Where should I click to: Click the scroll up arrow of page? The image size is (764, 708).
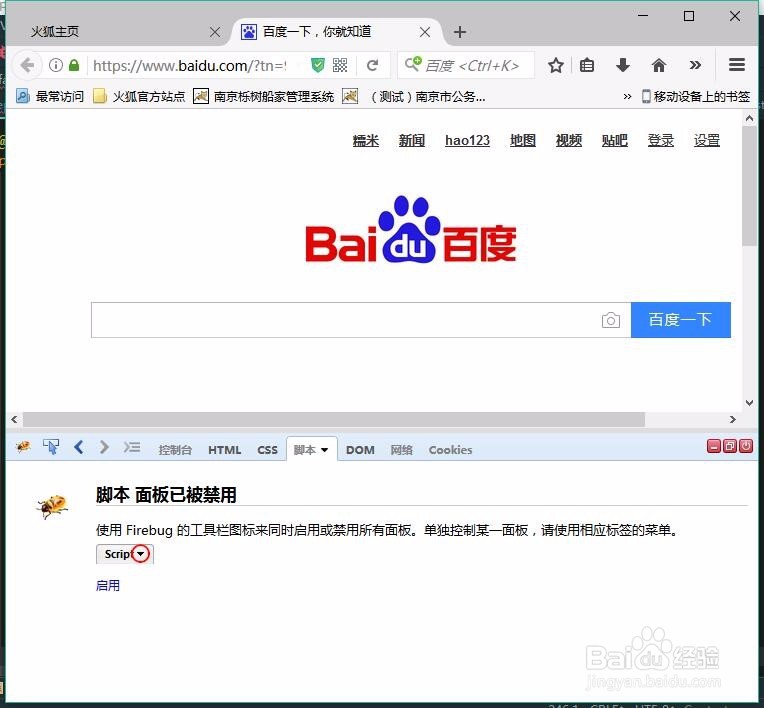(x=749, y=118)
